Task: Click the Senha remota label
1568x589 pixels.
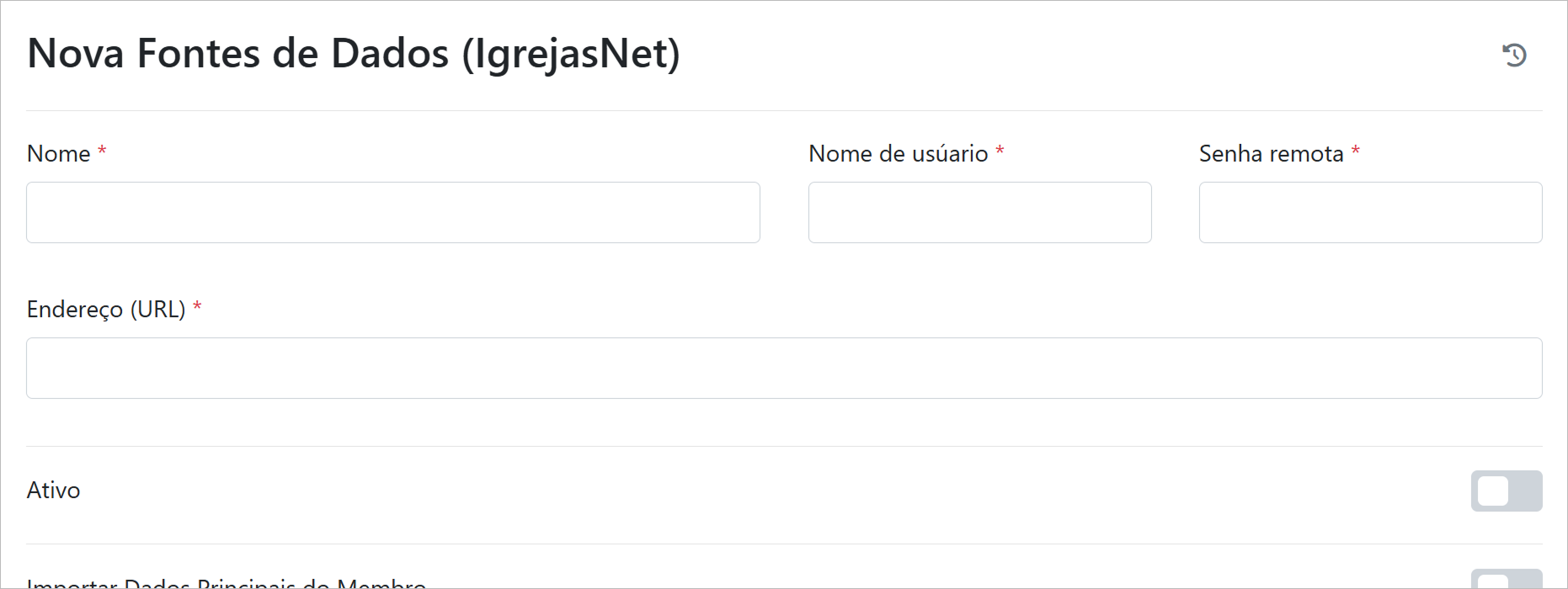Action: [1271, 154]
